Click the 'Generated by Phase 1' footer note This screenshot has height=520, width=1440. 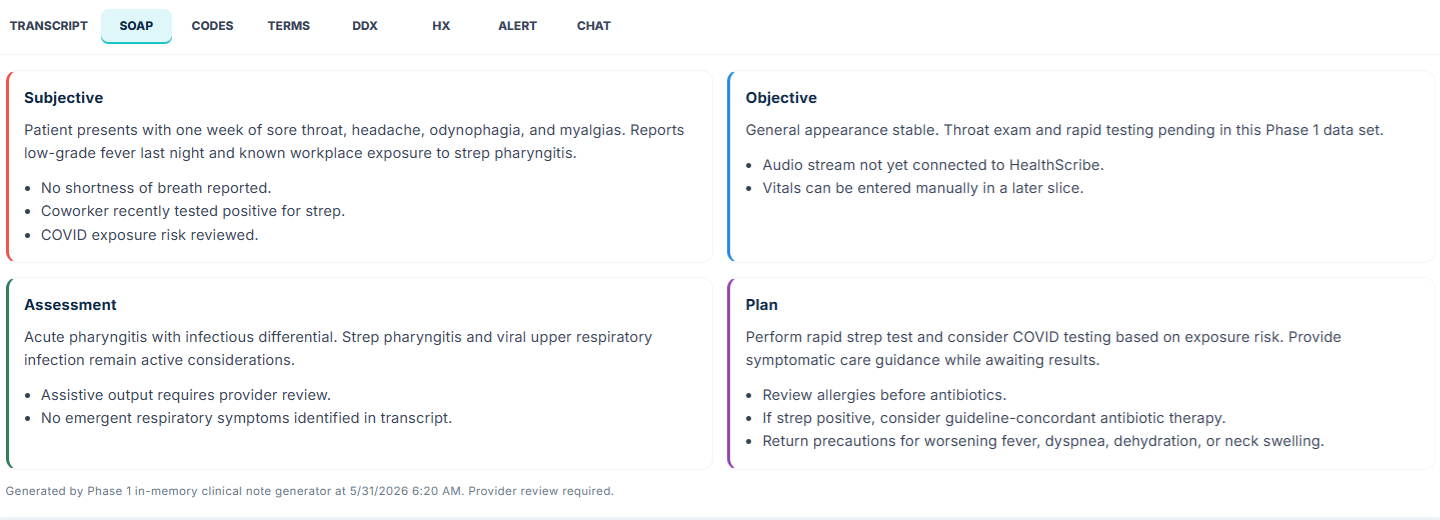(310, 491)
